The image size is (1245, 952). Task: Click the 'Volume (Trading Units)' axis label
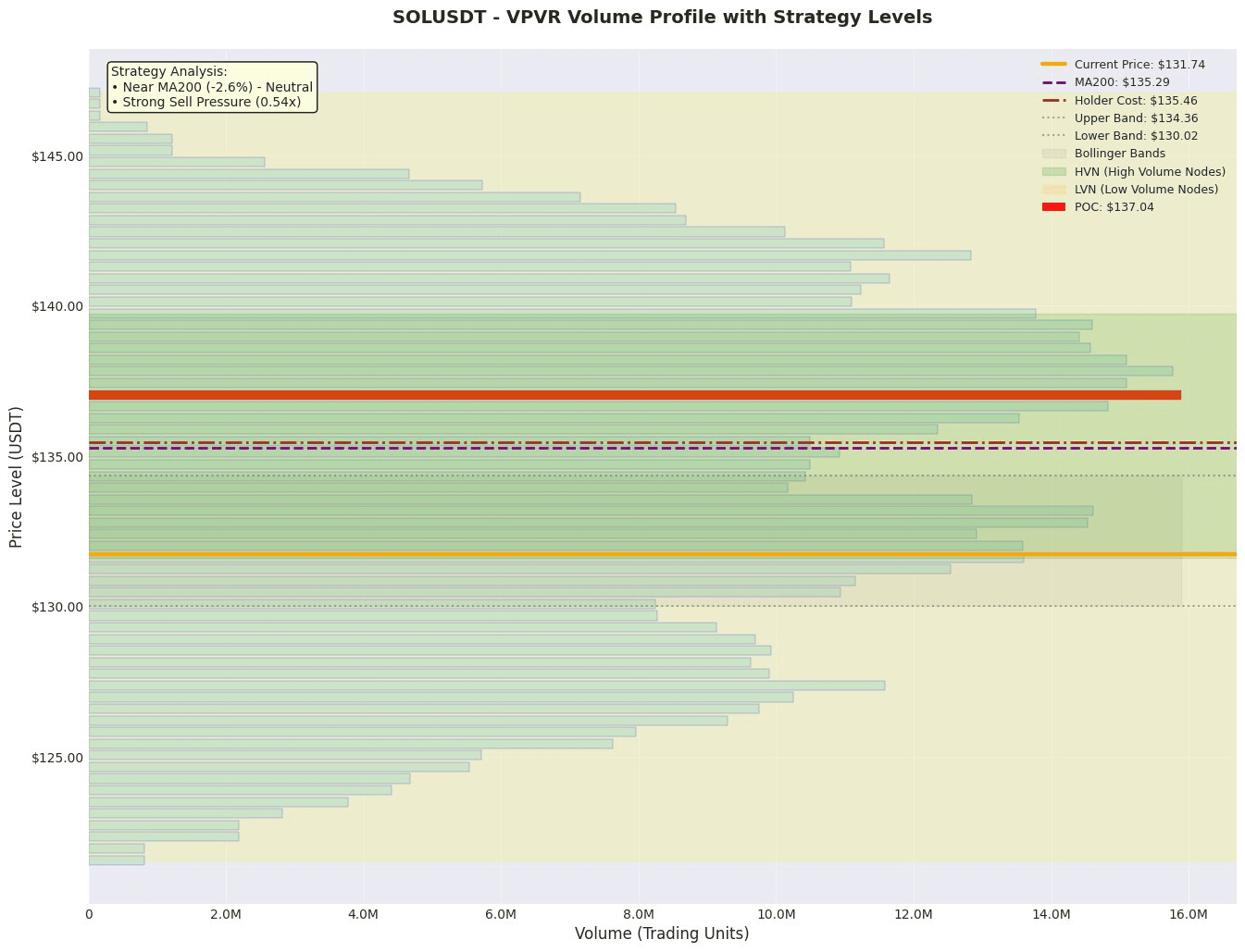[662, 933]
